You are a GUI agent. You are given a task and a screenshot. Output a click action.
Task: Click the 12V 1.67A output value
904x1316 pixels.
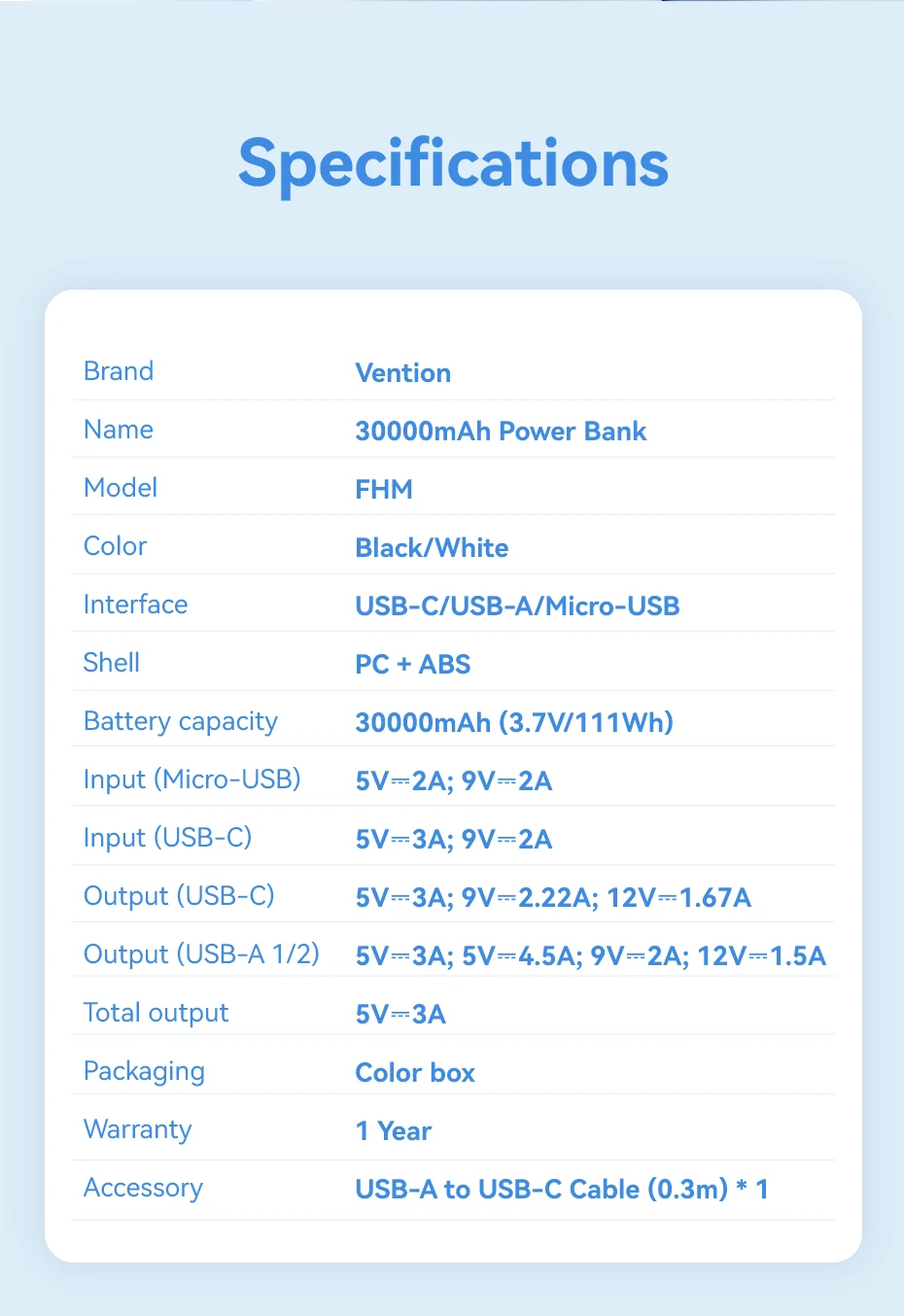(x=678, y=898)
